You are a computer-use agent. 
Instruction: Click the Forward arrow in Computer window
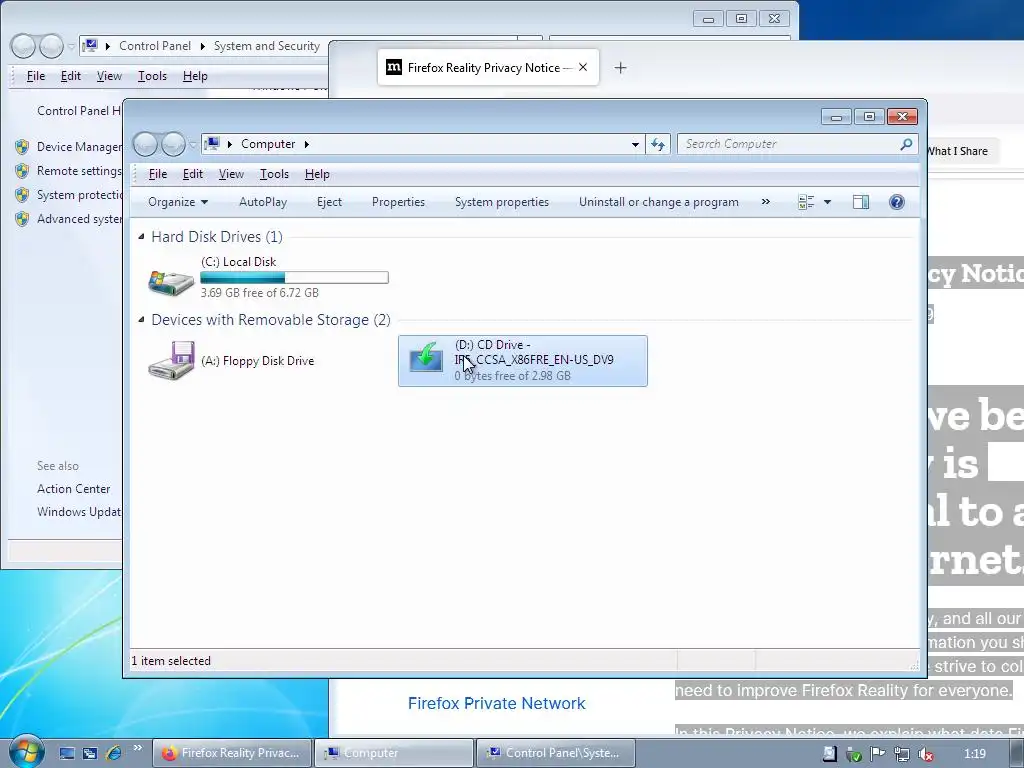[173, 144]
